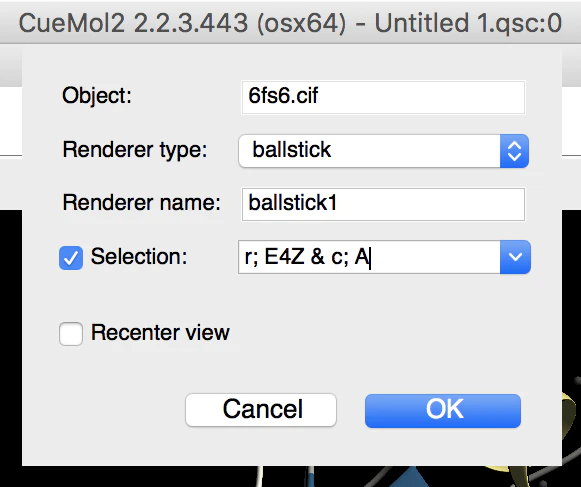
Task: Click the Renderer type label
Action: 135,150
